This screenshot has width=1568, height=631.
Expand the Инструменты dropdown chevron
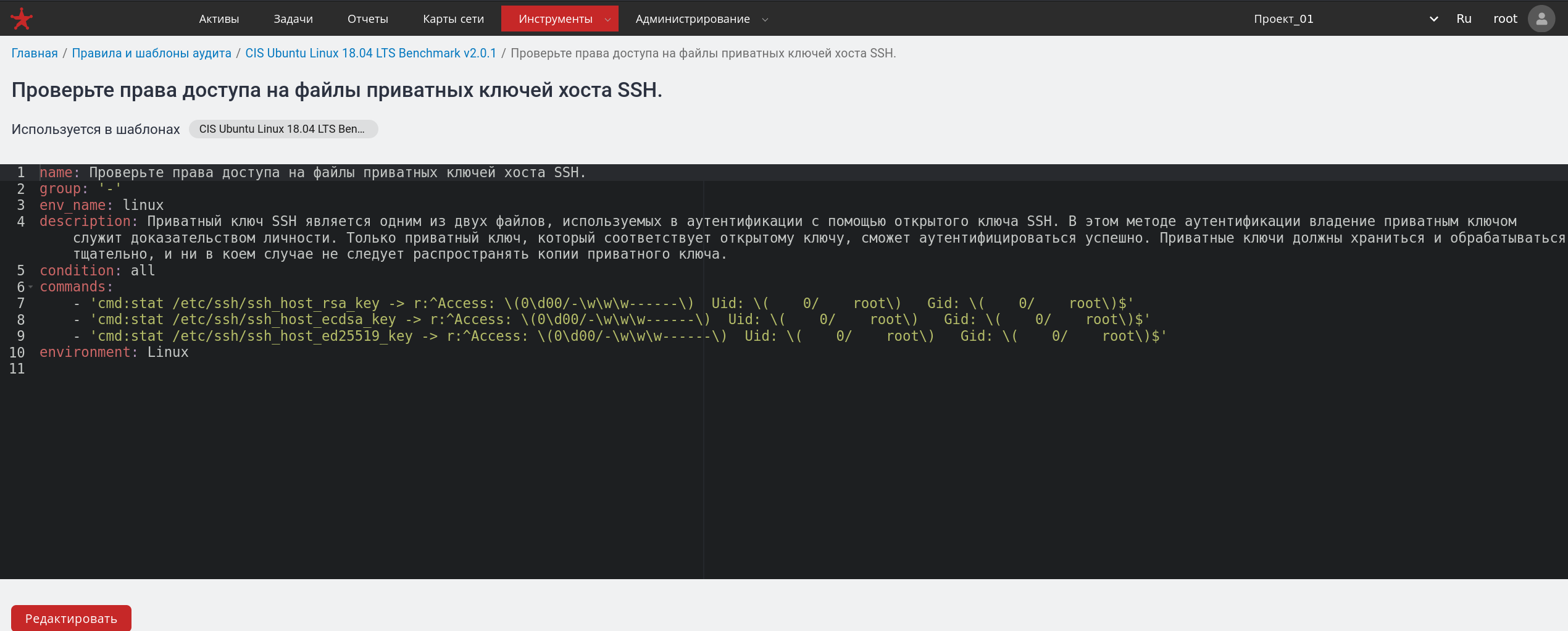tap(607, 19)
